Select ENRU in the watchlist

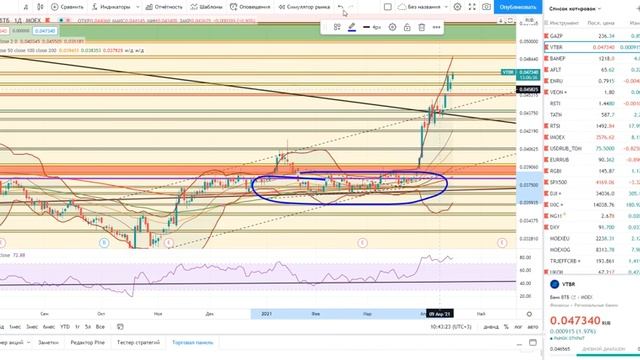pos(592,81)
